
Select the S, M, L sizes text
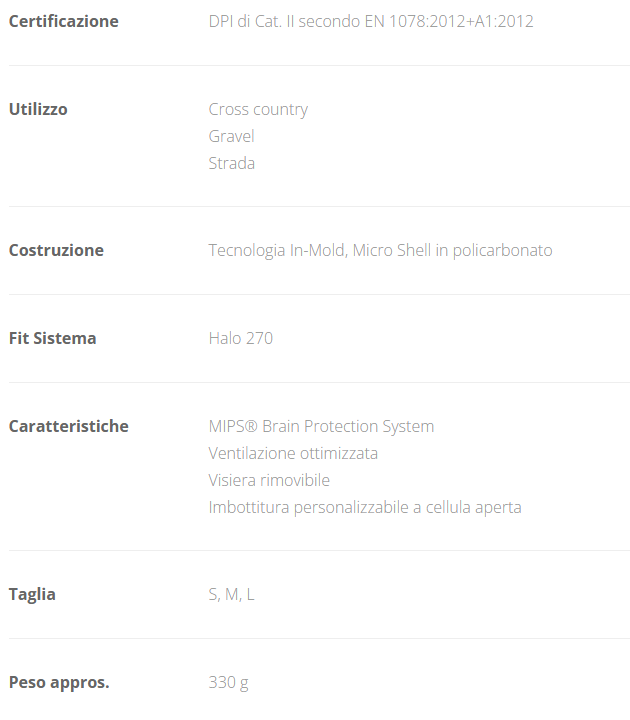tap(231, 594)
